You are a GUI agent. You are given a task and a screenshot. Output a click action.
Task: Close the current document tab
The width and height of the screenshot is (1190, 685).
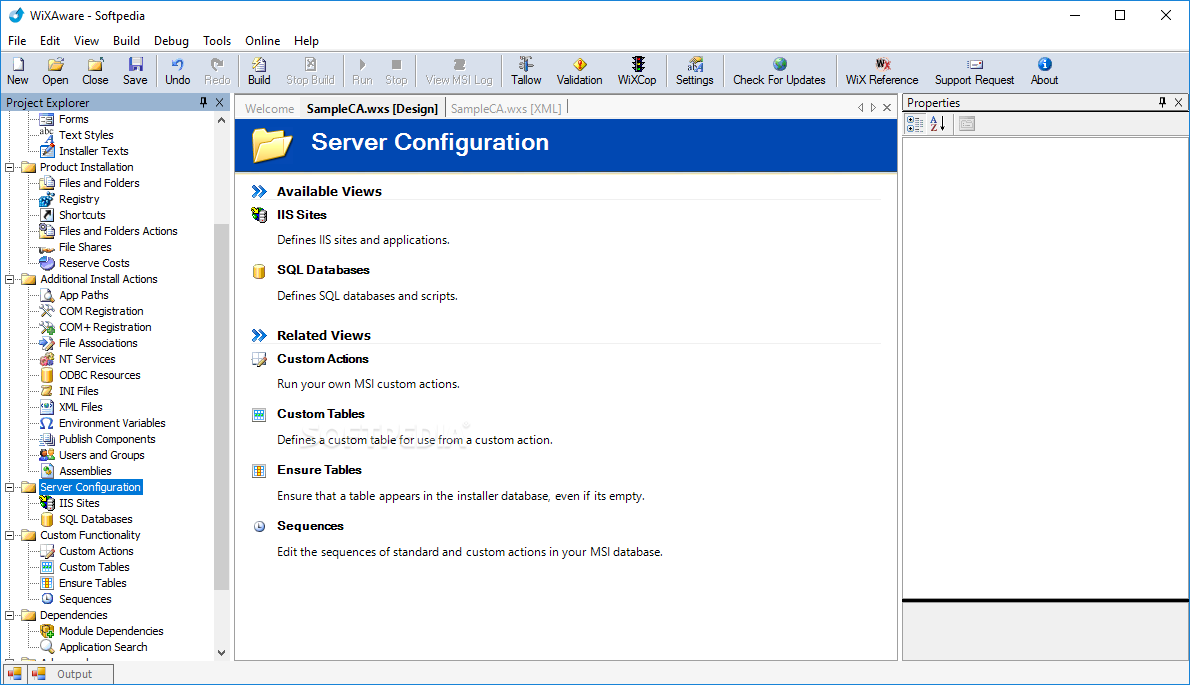[886, 108]
